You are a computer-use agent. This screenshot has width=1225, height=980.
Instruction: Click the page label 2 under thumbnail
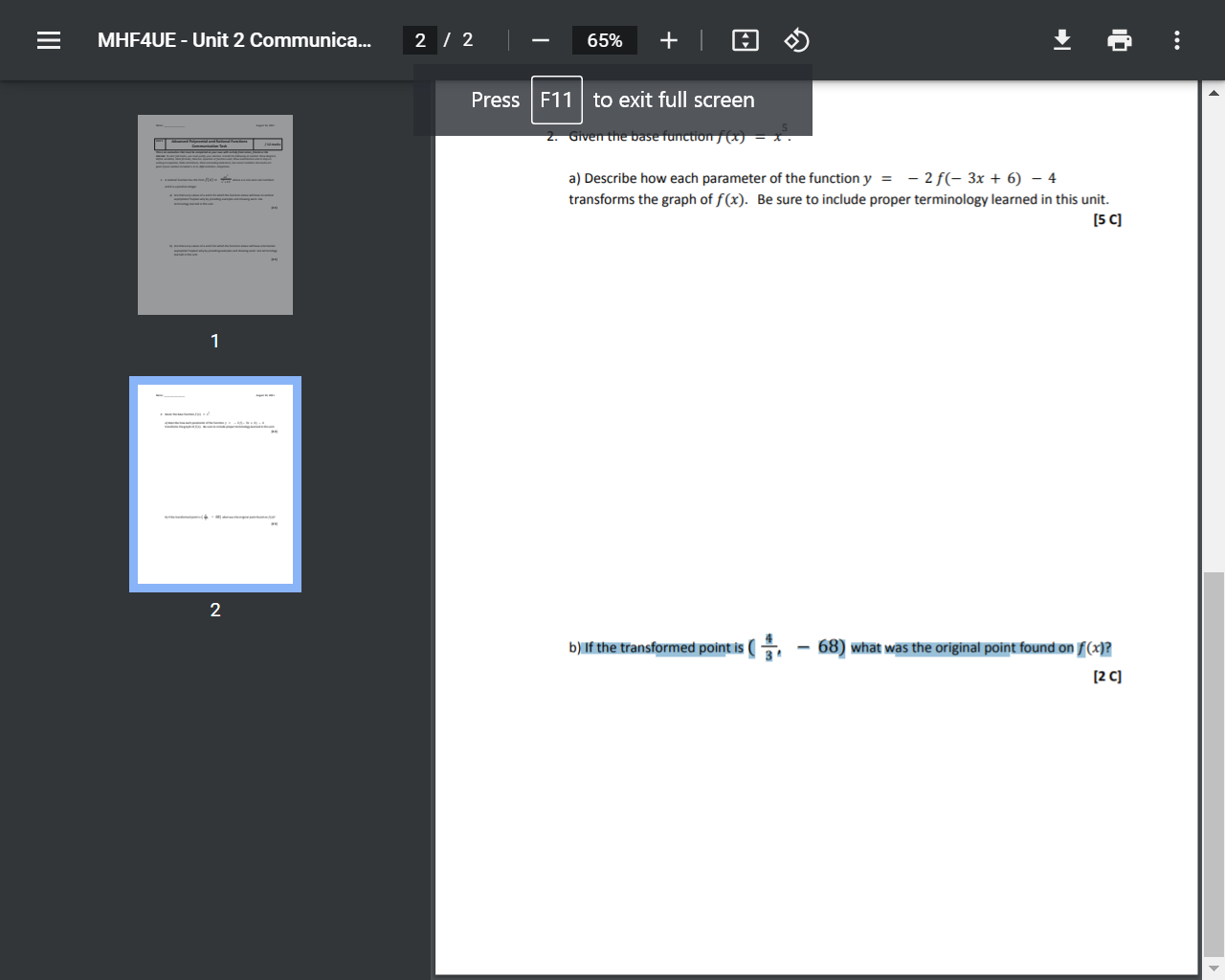click(x=214, y=609)
